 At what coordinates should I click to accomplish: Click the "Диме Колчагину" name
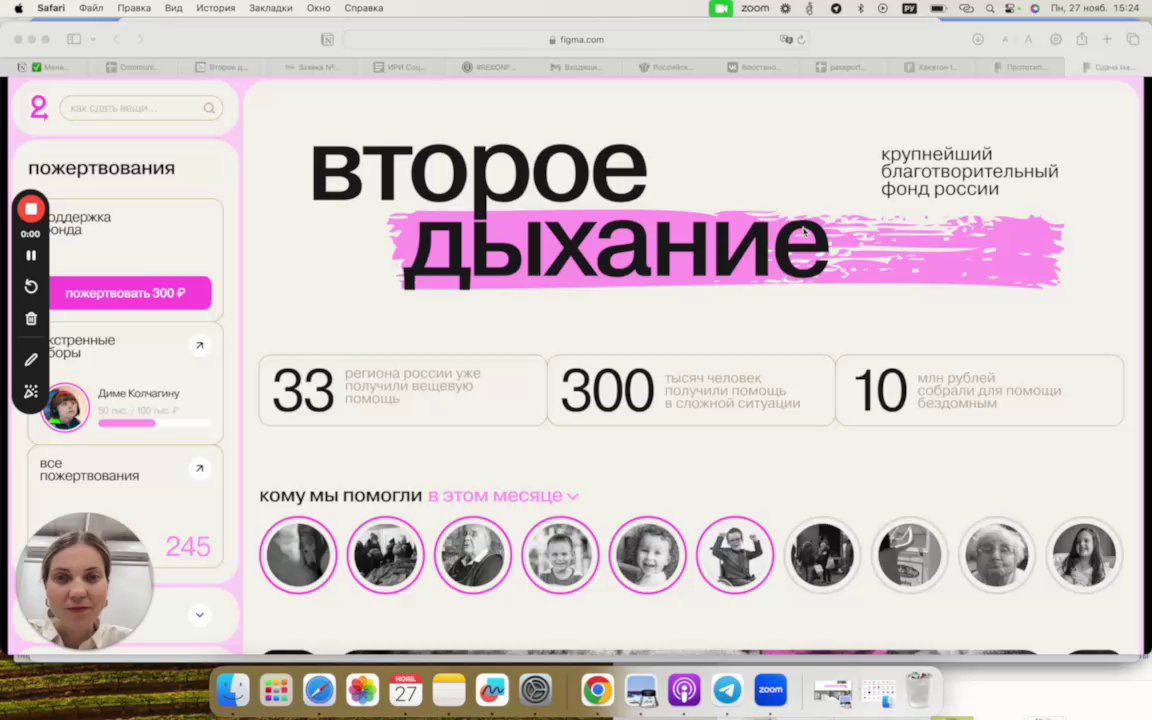tap(139, 393)
